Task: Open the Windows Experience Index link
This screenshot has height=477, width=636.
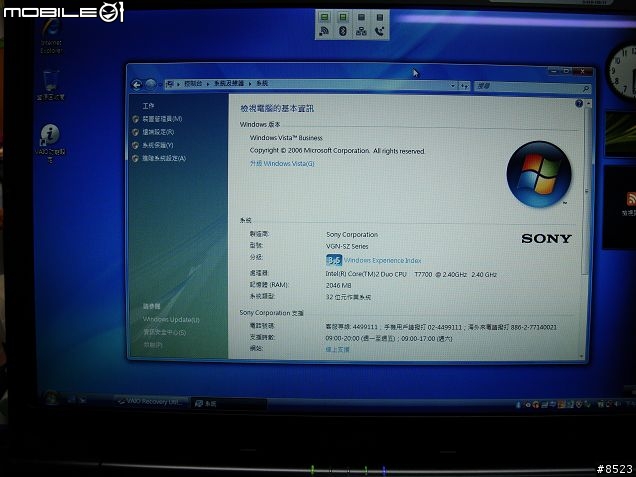Action: 382,260
